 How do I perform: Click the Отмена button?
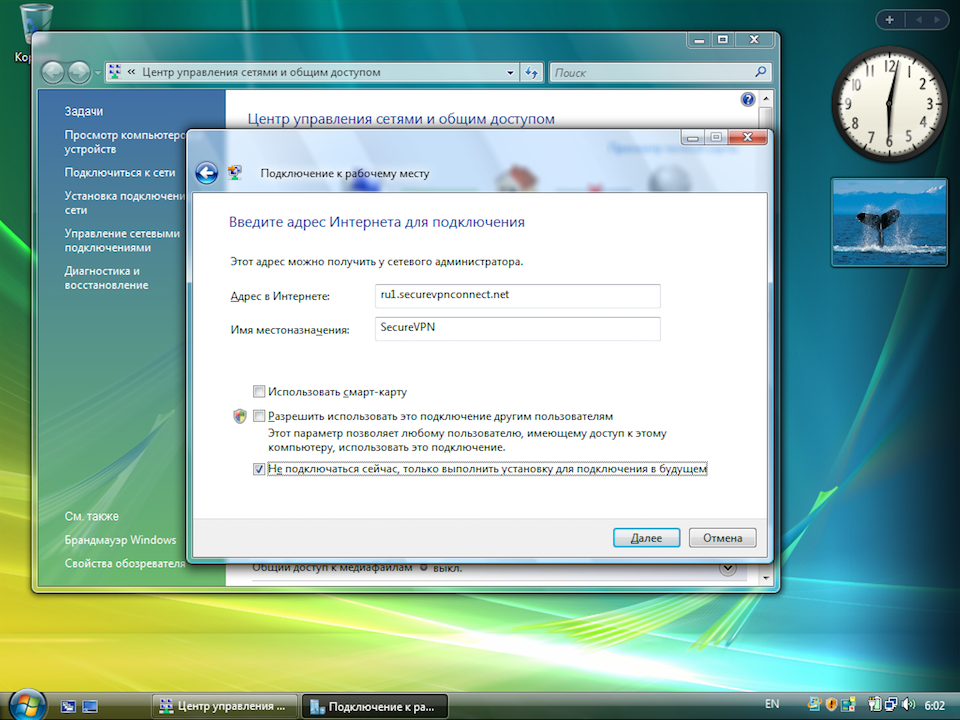click(722, 538)
